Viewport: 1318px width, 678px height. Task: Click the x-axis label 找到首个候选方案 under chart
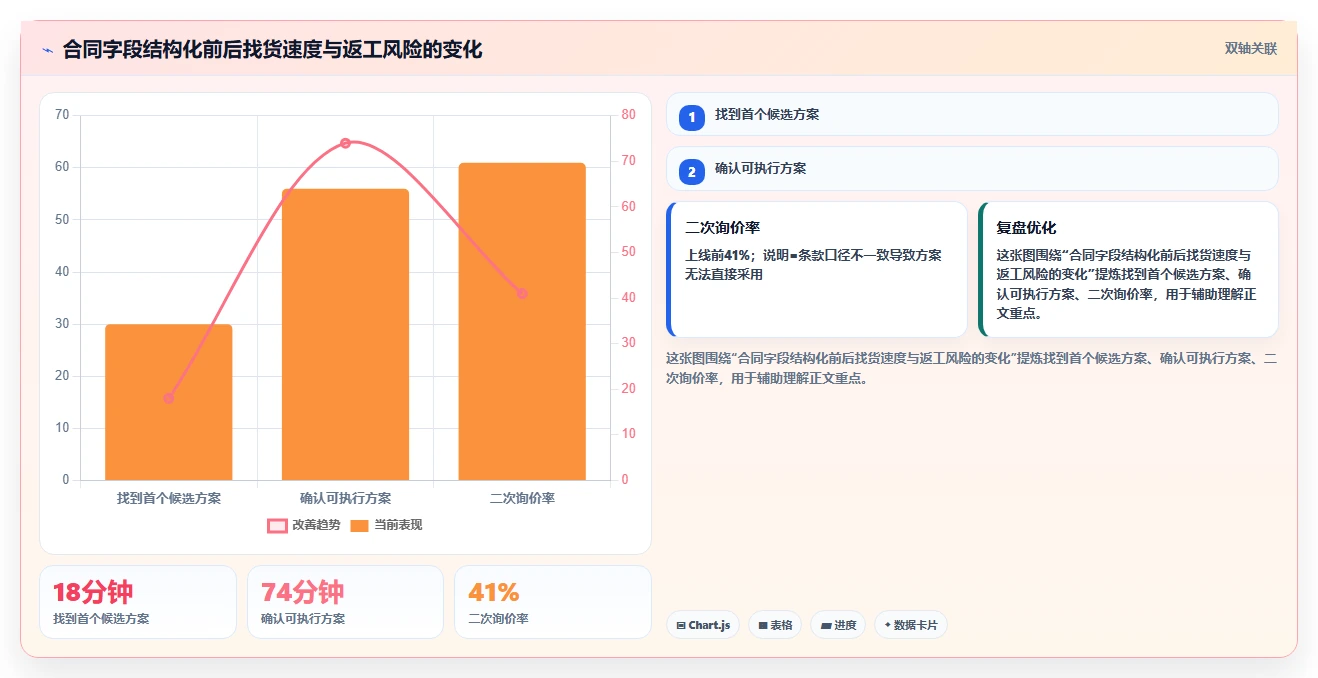click(x=169, y=498)
